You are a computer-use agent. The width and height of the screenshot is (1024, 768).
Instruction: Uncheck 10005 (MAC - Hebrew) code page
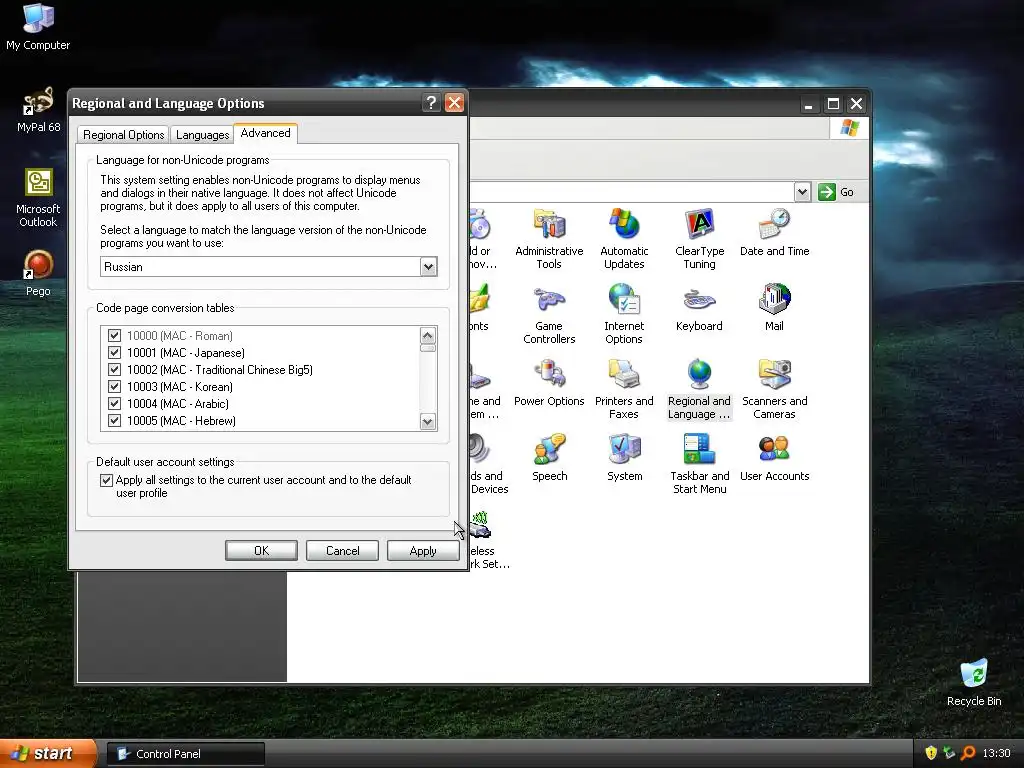click(x=114, y=421)
